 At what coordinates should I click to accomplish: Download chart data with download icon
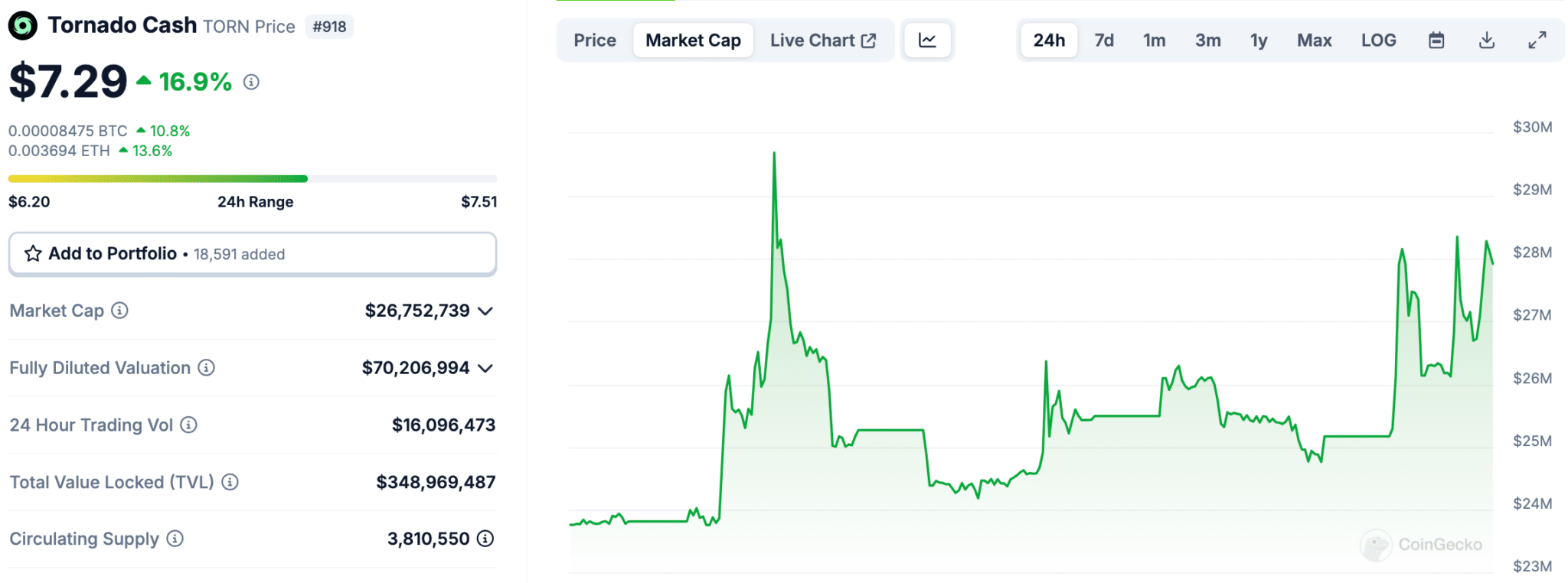[x=1487, y=41]
